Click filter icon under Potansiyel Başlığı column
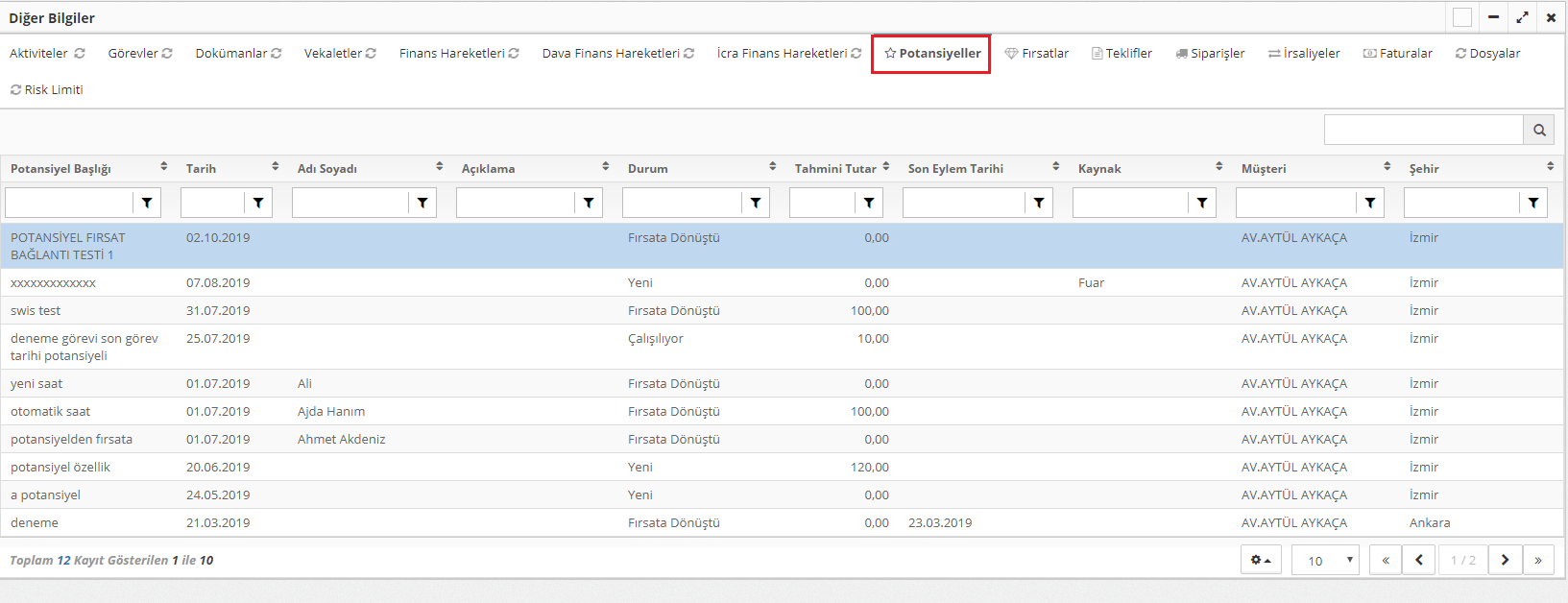 pyautogui.click(x=147, y=203)
